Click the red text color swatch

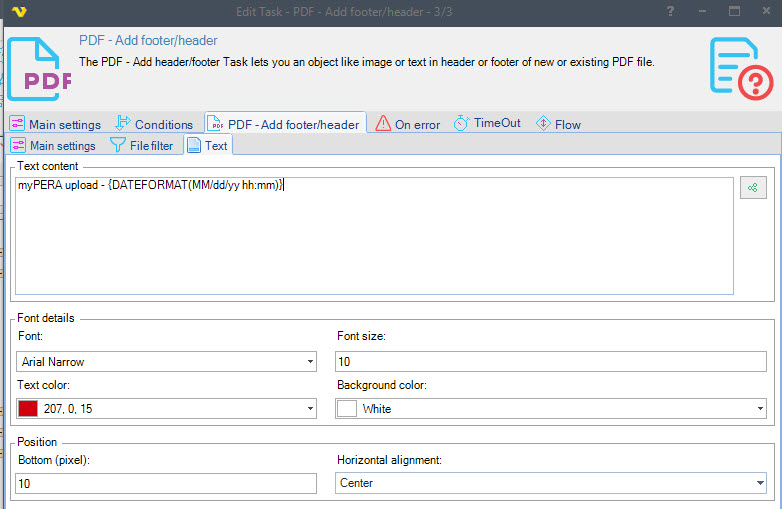coord(28,409)
